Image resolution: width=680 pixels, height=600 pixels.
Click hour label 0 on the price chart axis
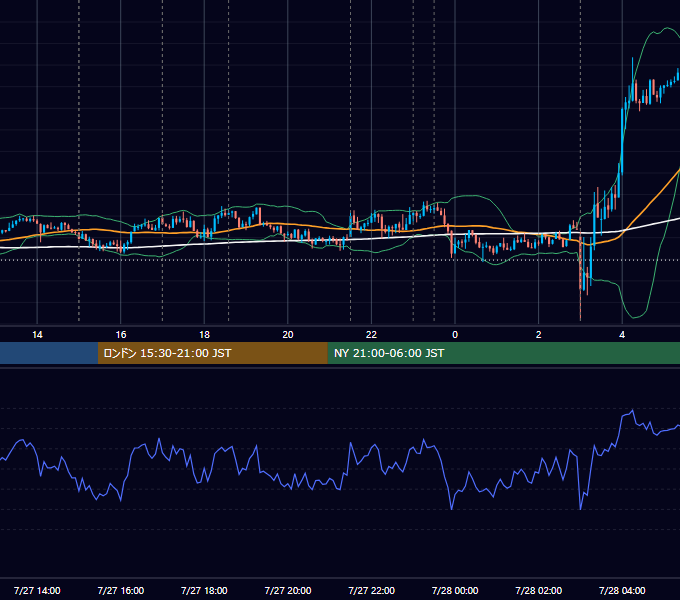pyautogui.click(x=455, y=335)
